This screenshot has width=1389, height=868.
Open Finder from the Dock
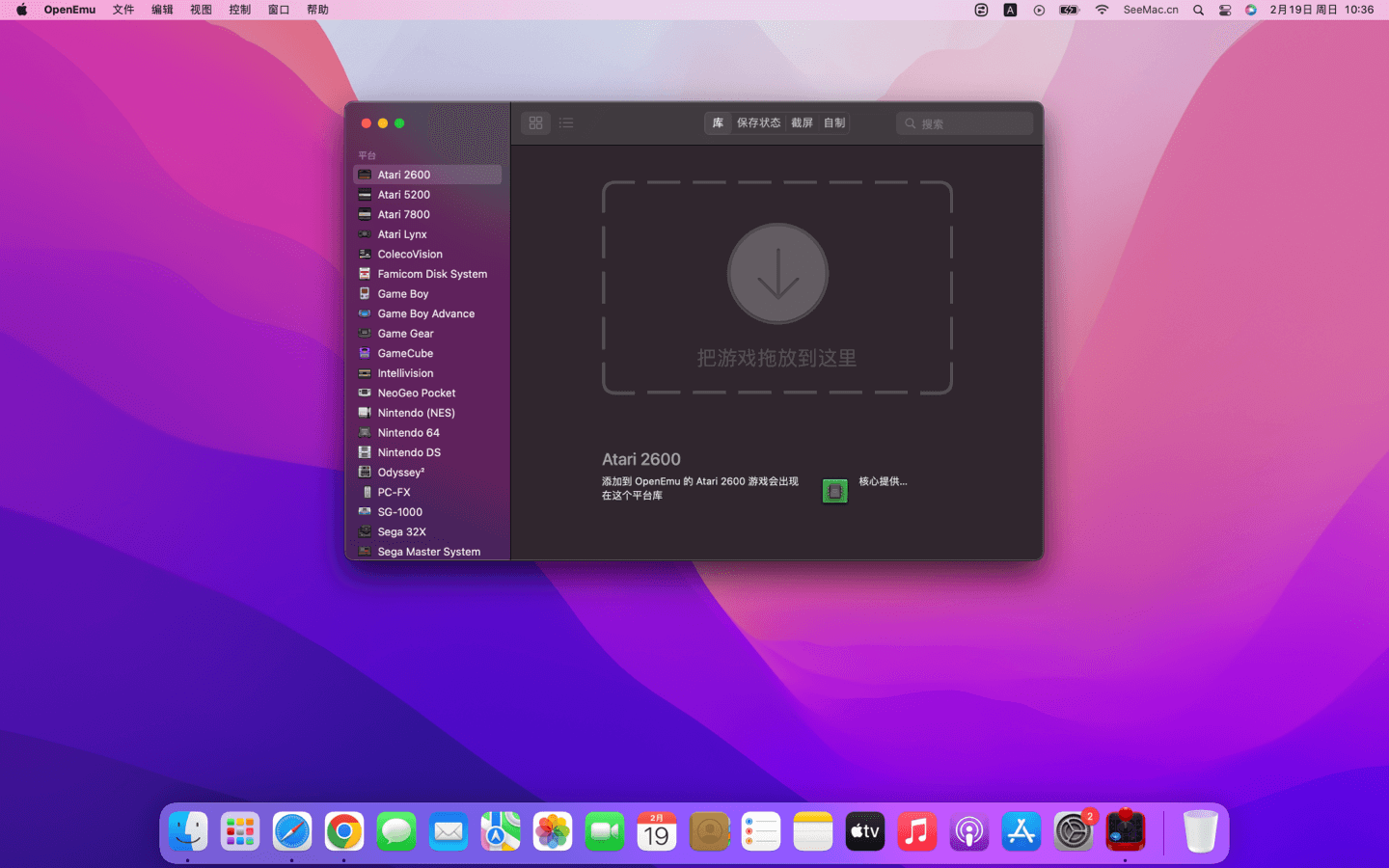click(188, 831)
